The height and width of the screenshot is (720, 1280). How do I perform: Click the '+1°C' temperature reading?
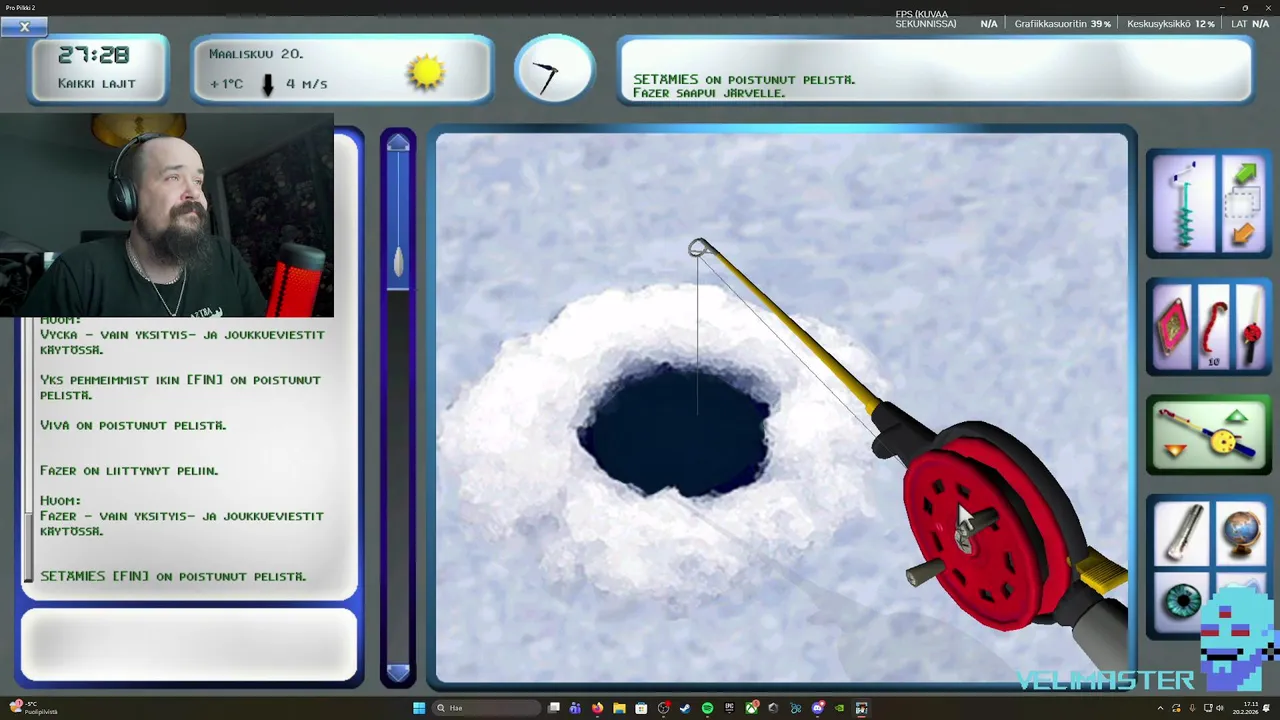click(226, 84)
